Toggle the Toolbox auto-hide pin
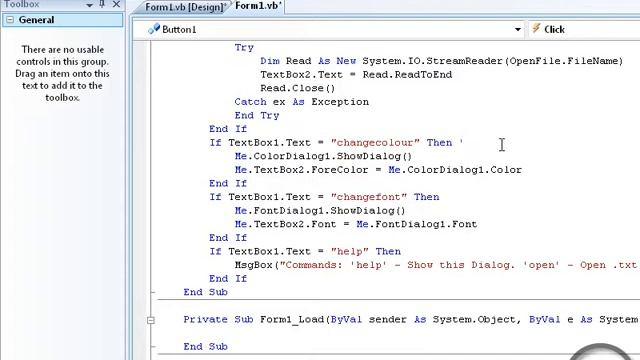 pos(102,4)
